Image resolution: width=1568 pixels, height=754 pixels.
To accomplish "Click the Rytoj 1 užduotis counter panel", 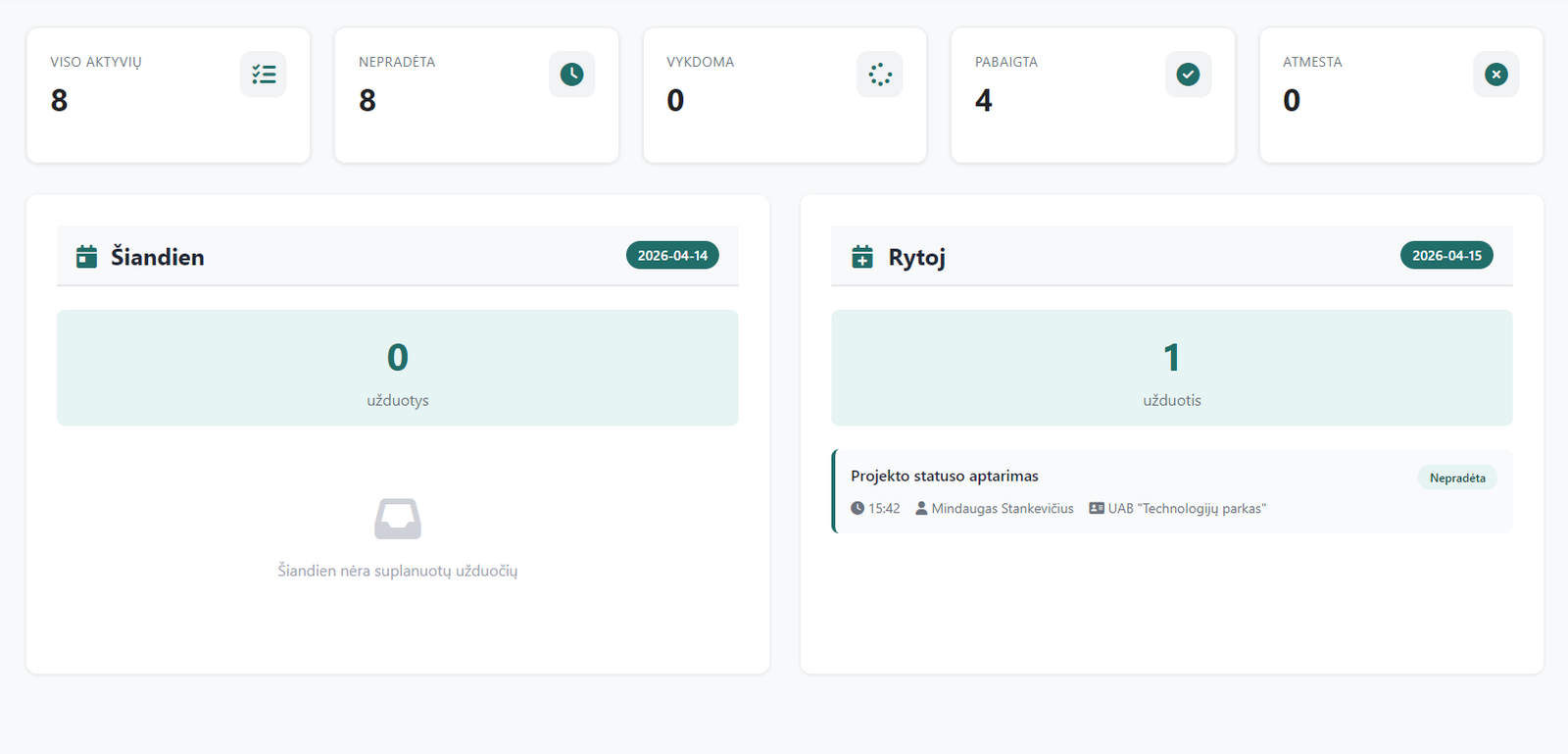I will (1171, 368).
